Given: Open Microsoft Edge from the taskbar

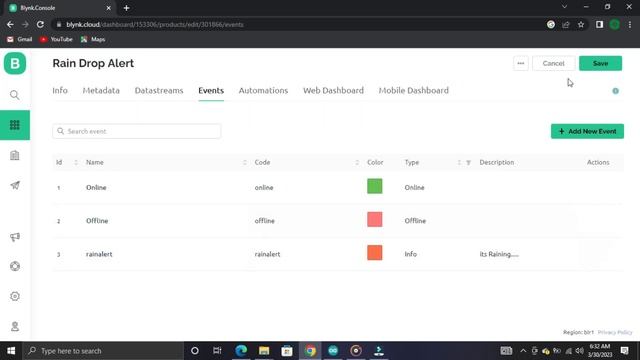Looking at the screenshot, I should click(x=241, y=351).
